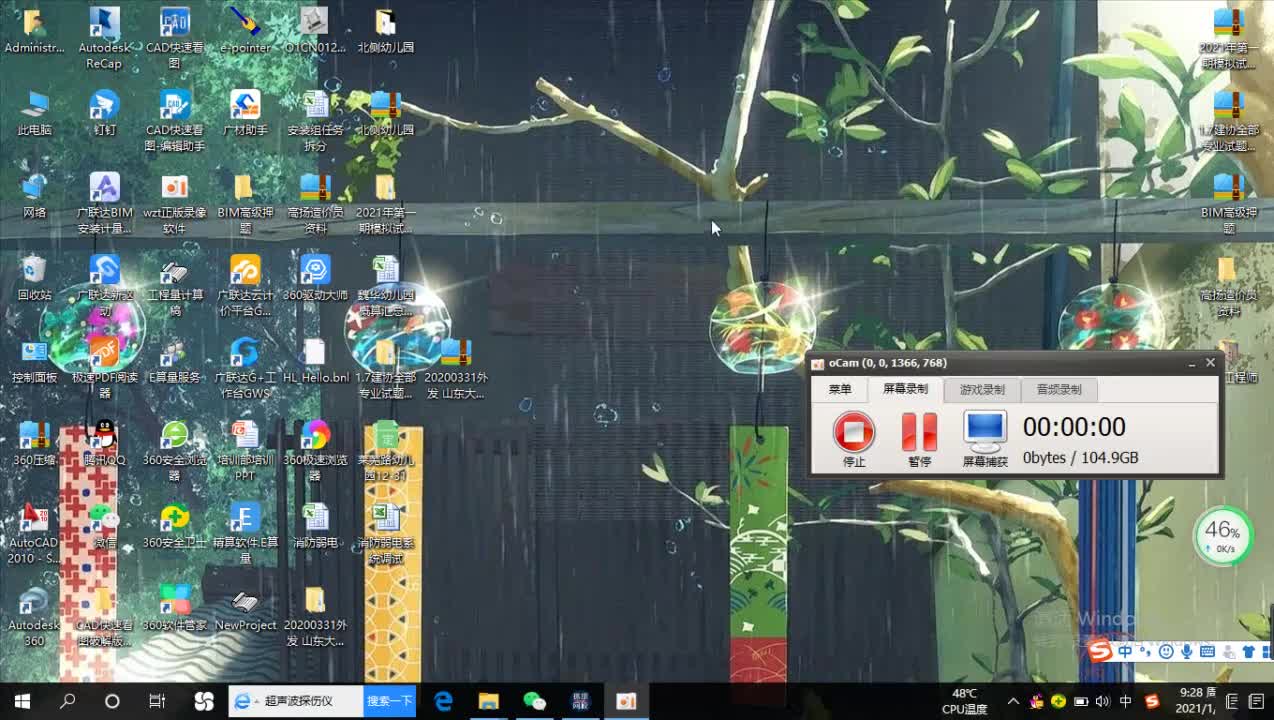Select the Autodesk ReCap desktop shortcut
This screenshot has width=1274, height=720.
tap(104, 38)
